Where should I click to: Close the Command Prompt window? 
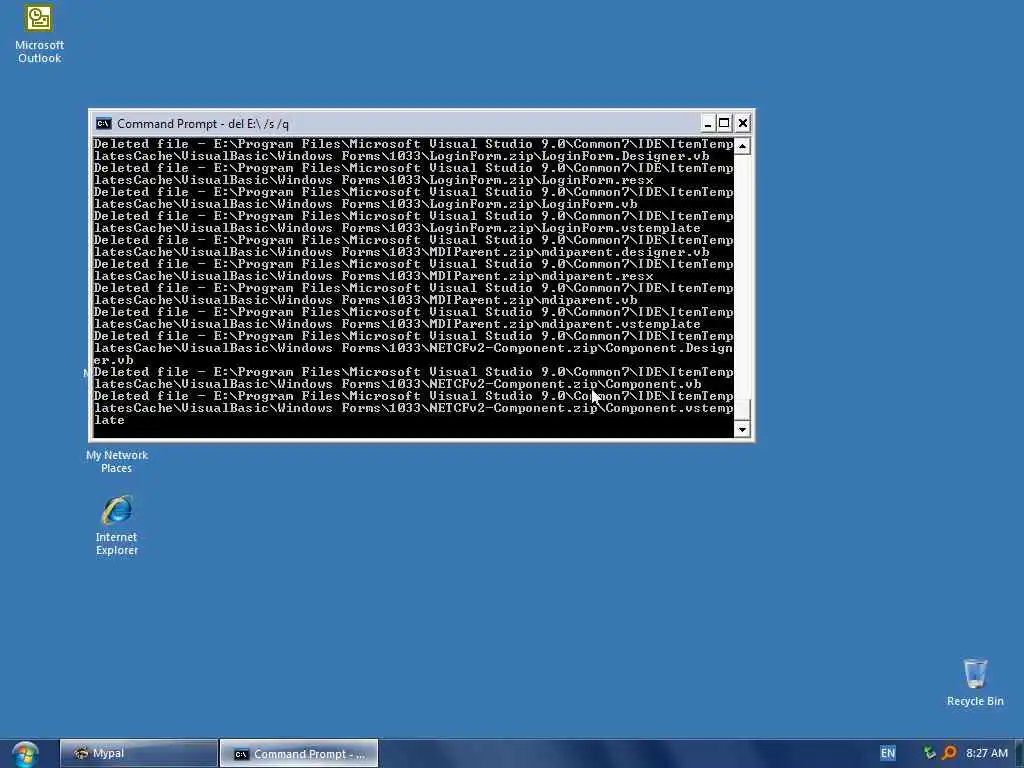[743, 123]
